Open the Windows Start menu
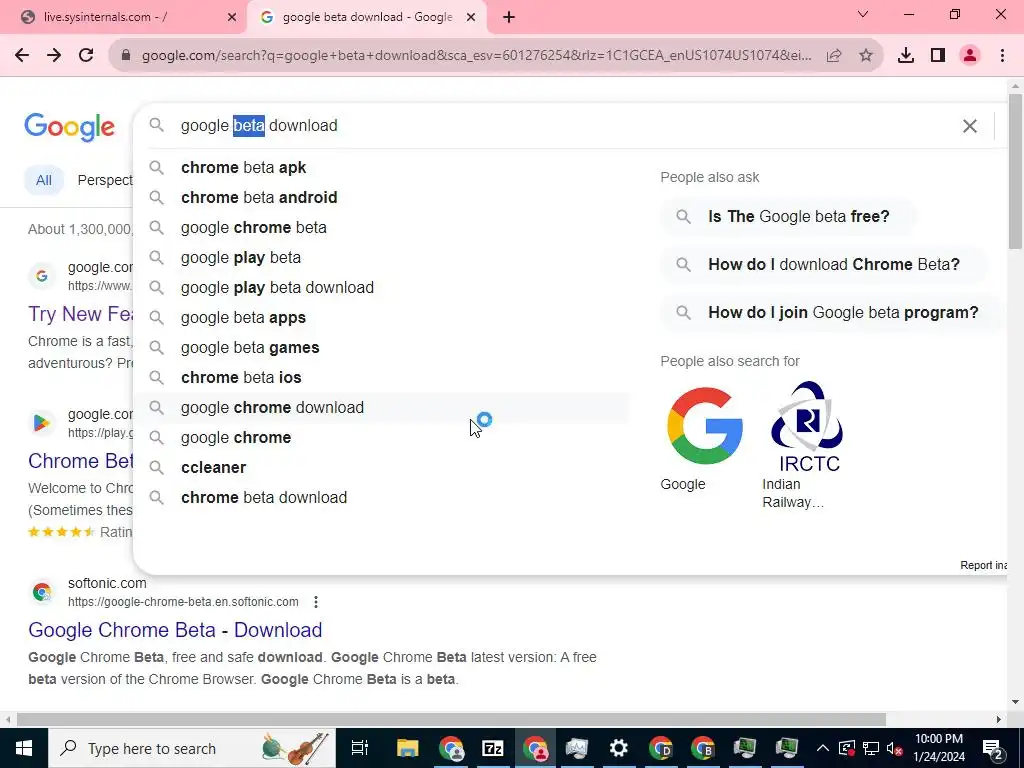 point(24,748)
